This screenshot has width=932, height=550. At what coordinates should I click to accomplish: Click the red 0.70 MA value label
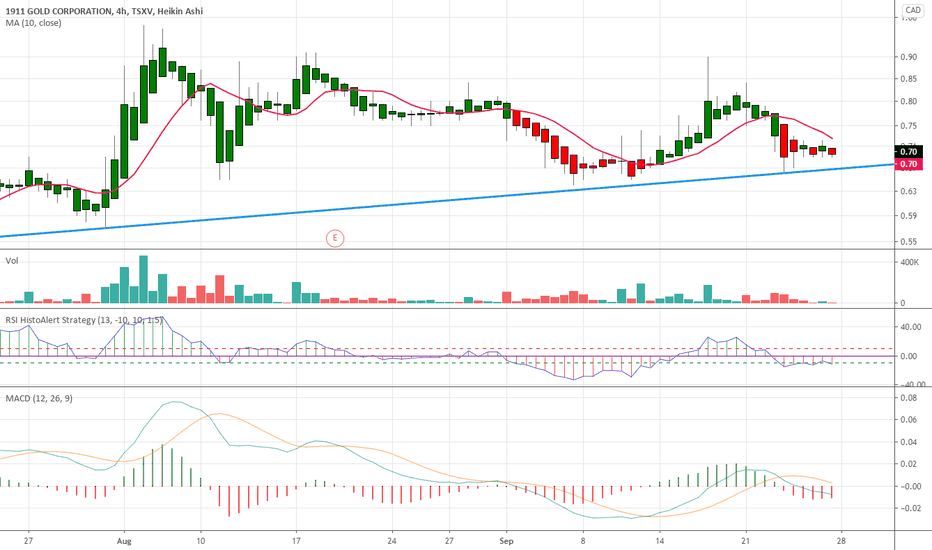(x=908, y=164)
